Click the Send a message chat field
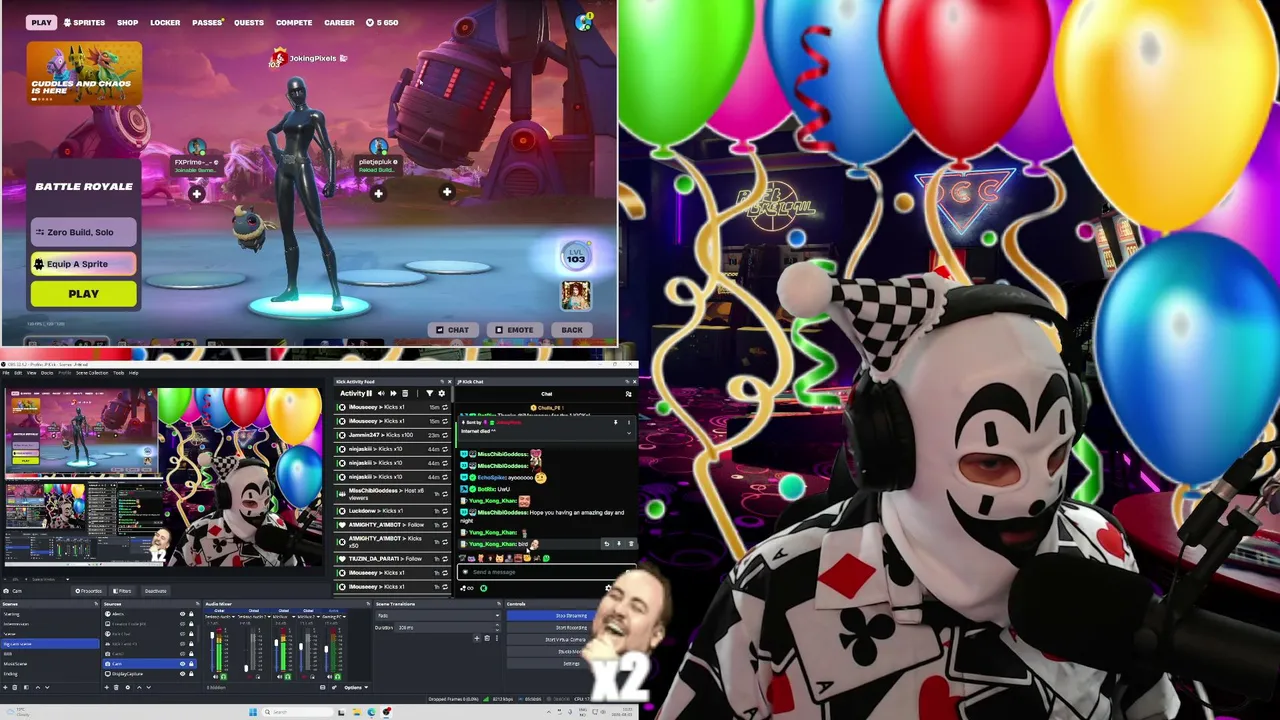The width and height of the screenshot is (1280, 720). point(545,572)
